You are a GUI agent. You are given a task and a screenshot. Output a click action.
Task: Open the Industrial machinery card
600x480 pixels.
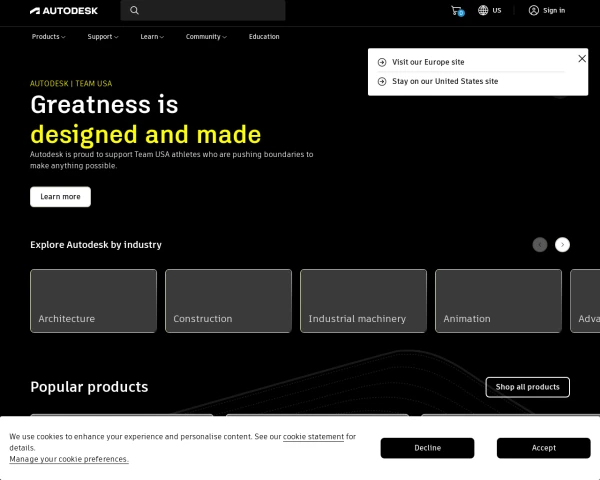click(x=364, y=301)
